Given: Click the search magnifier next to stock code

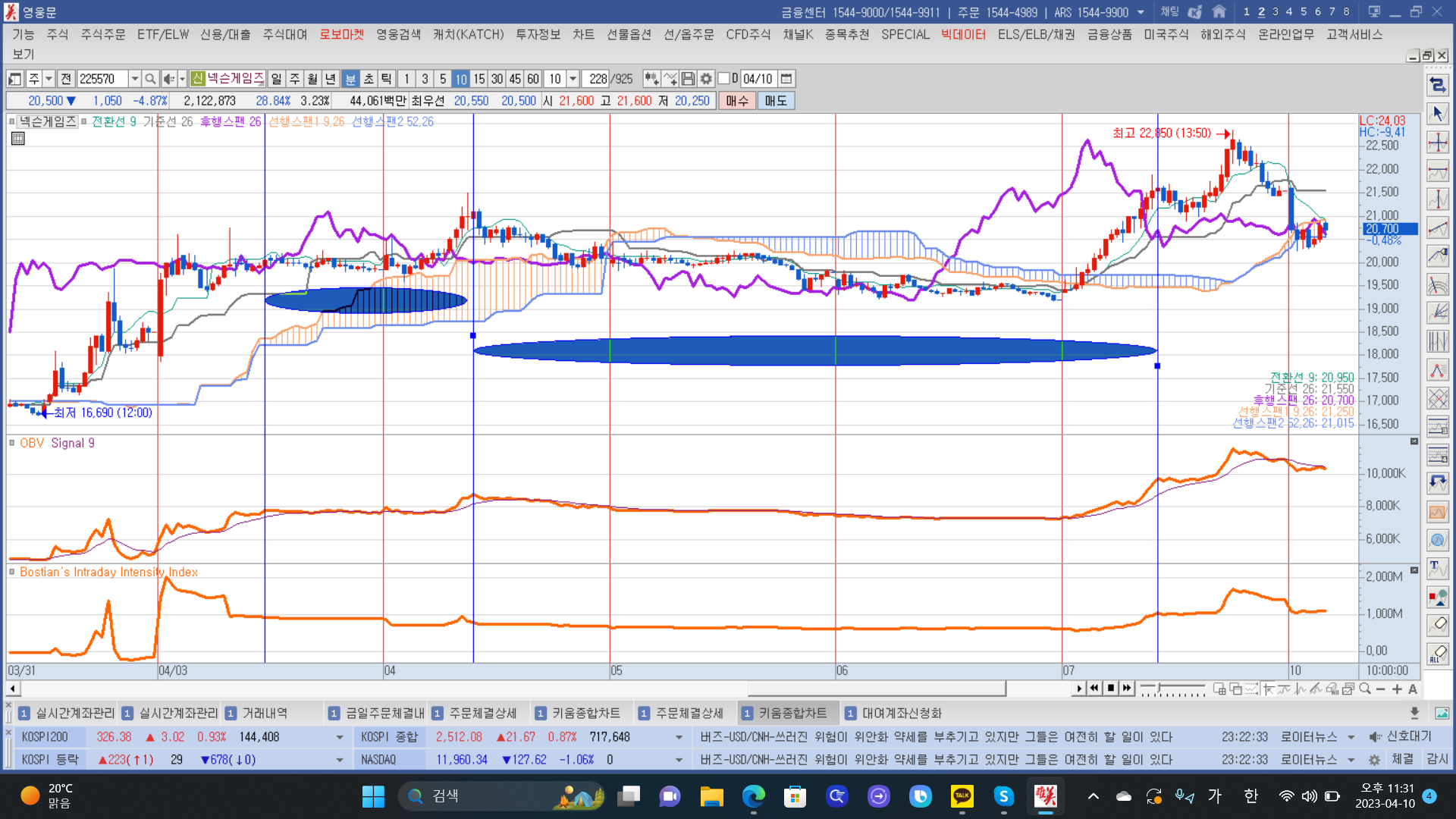Looking at the screenshot, I should [150, 79].
